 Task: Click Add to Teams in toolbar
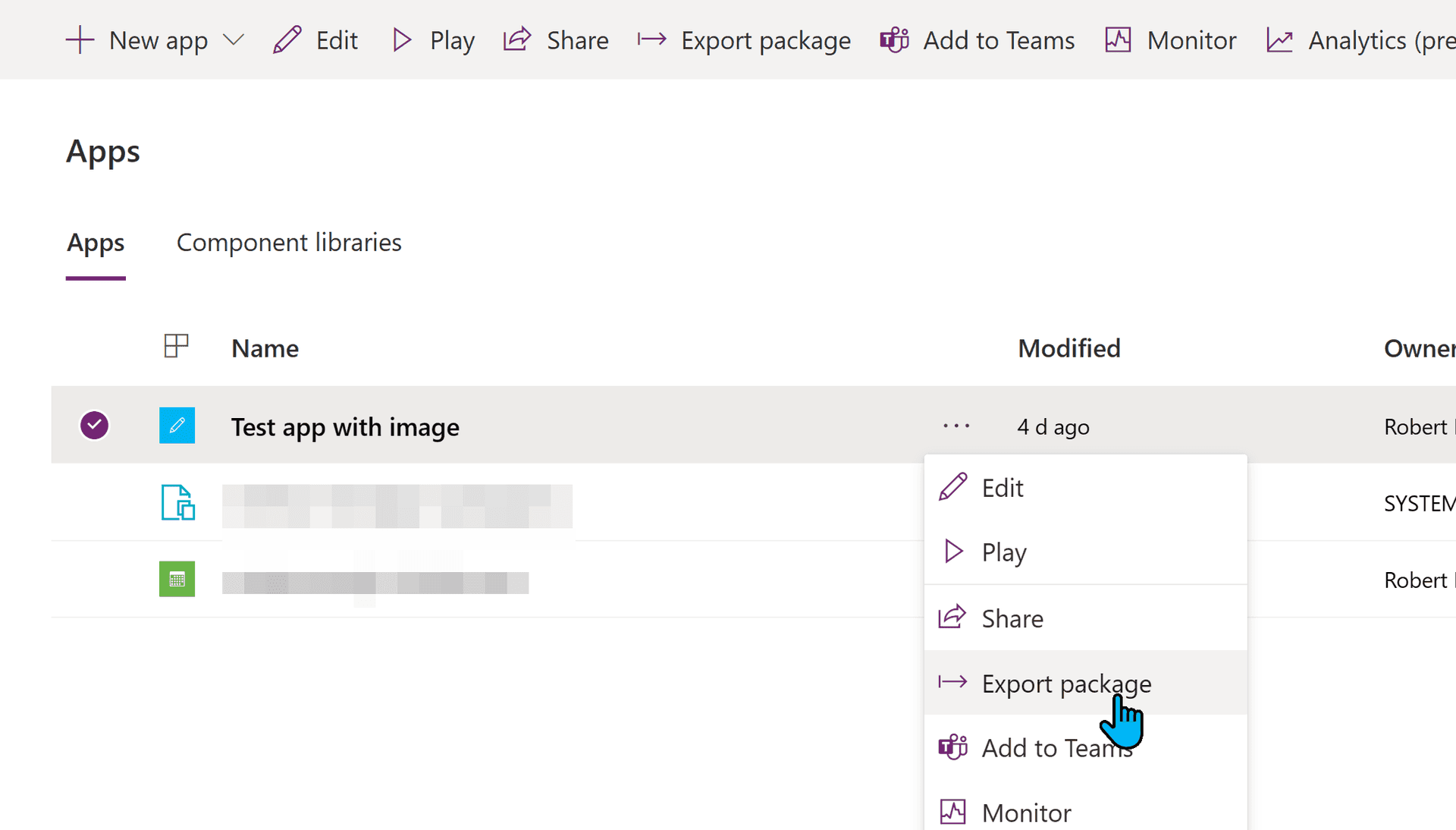click(977, 40)
